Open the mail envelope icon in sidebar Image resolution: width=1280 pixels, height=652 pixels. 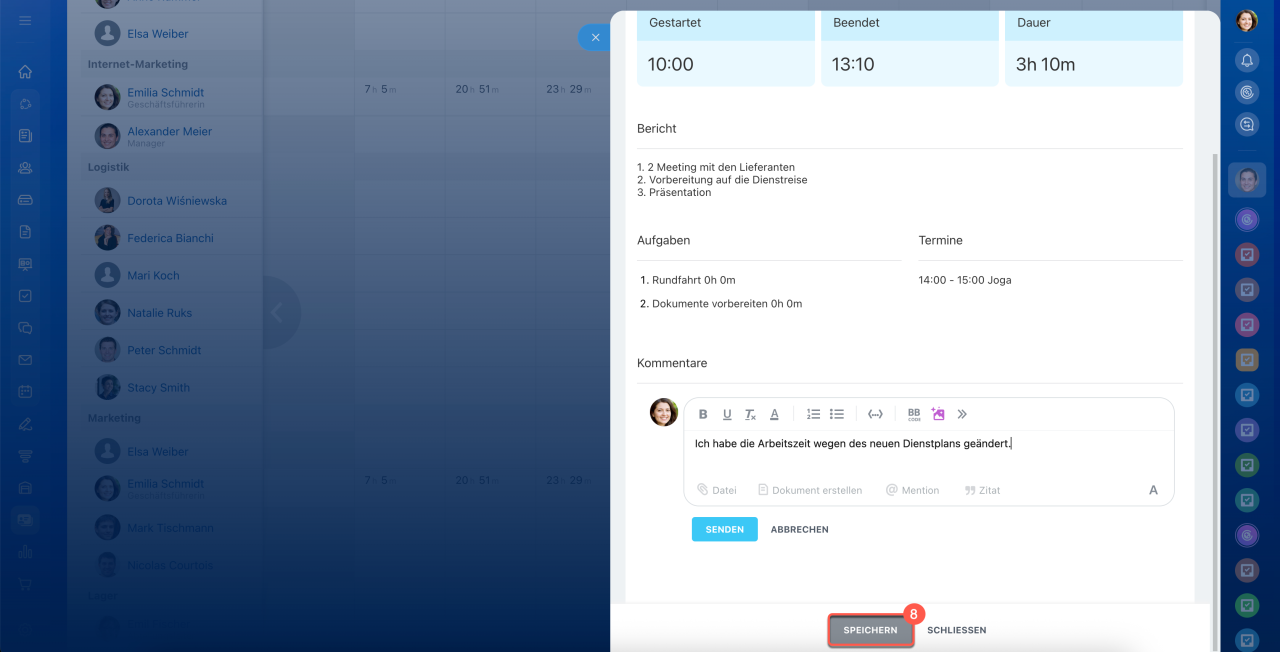pos(25,360)
